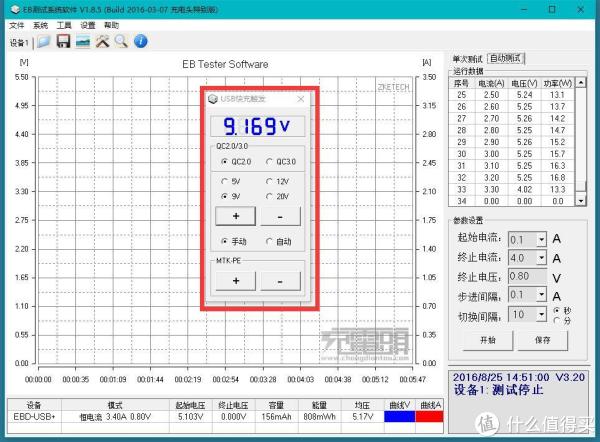Select row 25 in the run data table
Viewport: 600px width, 442px height.
click(x=512, y=95)
